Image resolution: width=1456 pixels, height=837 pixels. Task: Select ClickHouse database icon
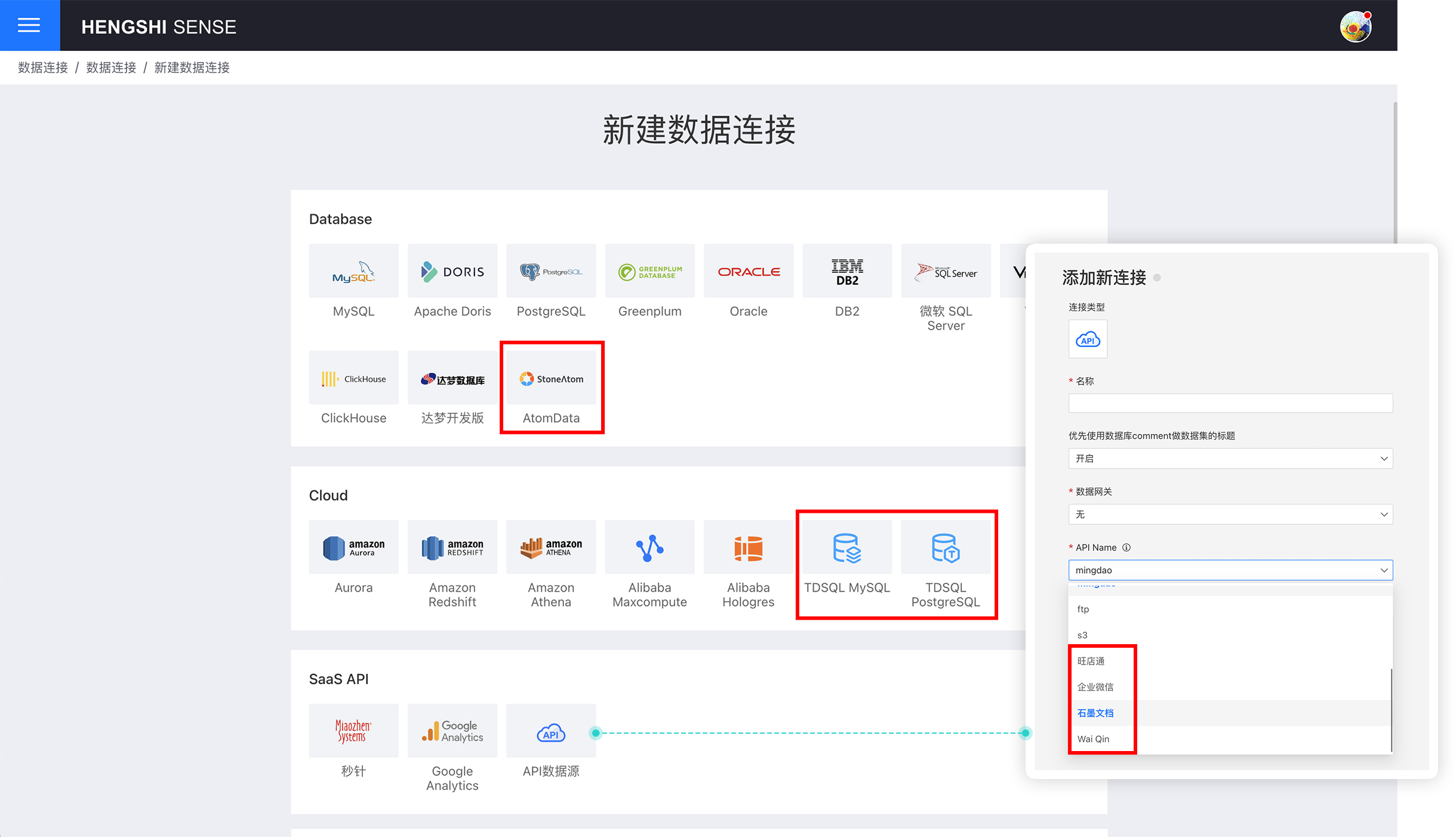354,379
